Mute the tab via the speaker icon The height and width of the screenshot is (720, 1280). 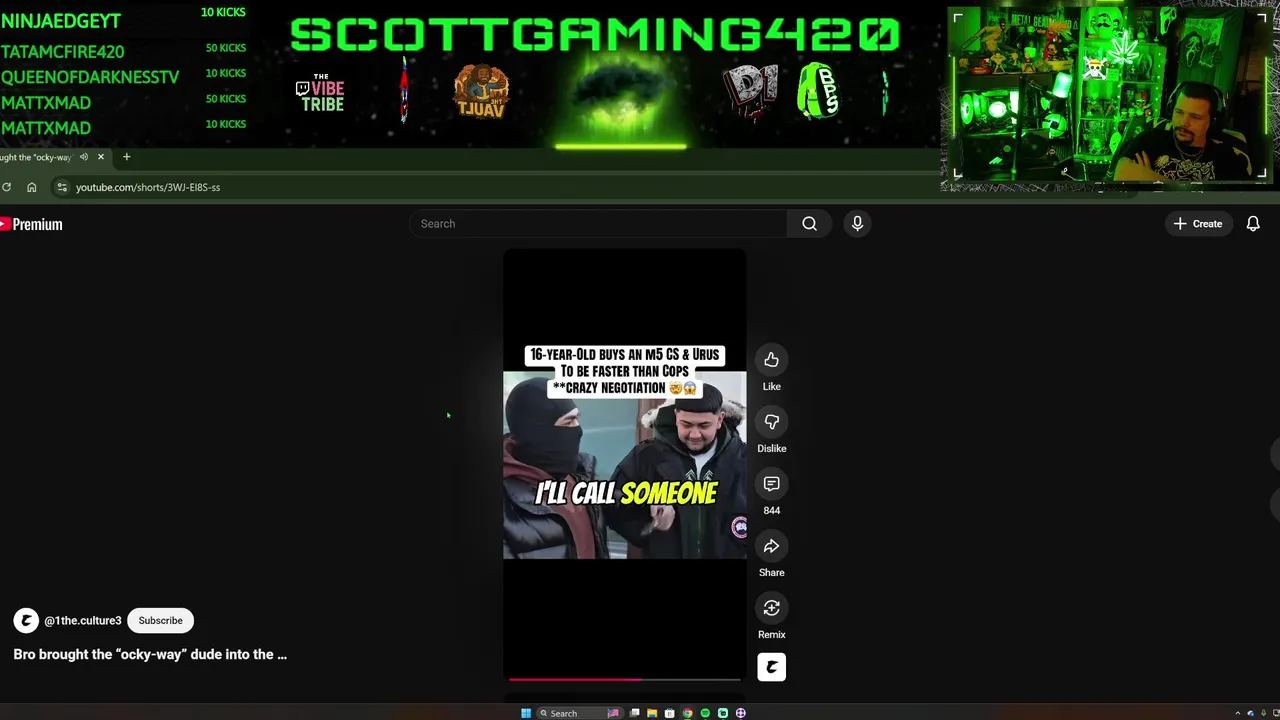[x=84, y=157]
